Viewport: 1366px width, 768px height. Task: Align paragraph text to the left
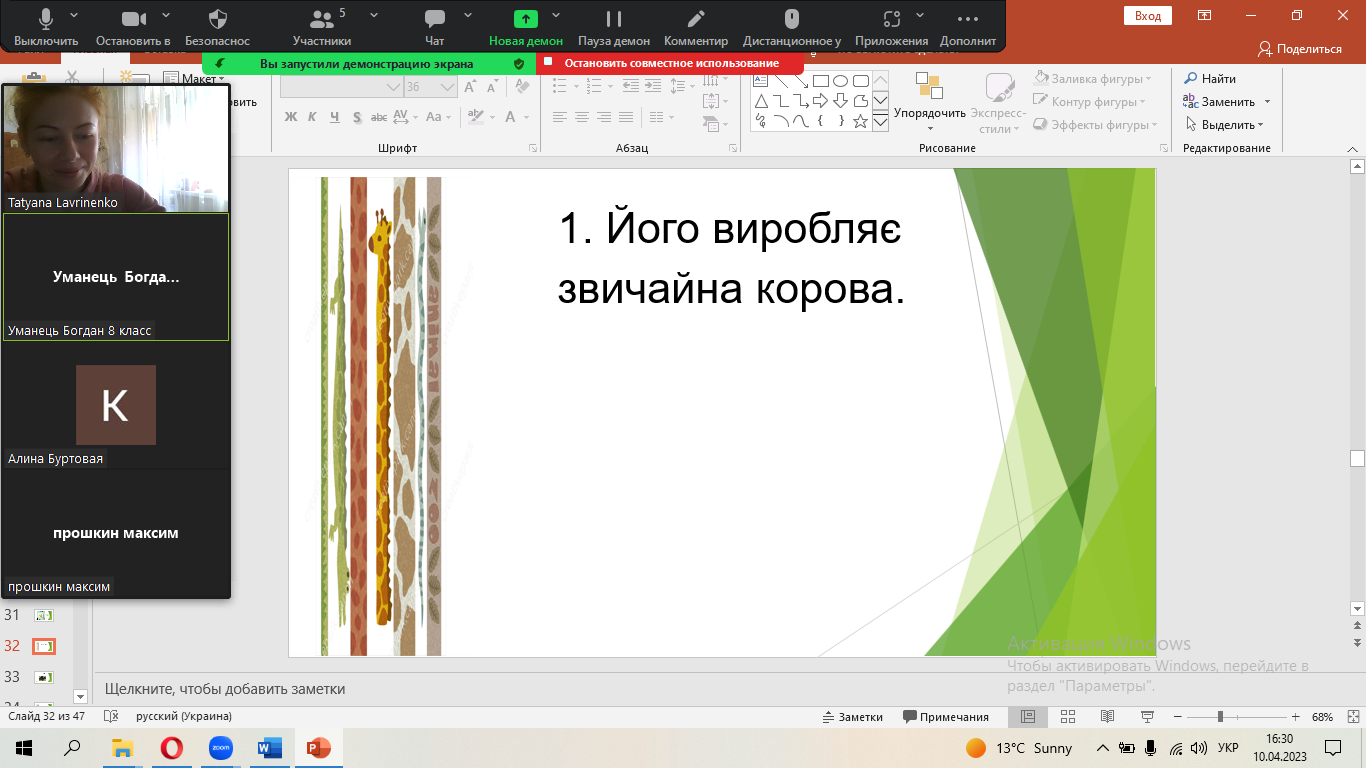coord(560,117)
